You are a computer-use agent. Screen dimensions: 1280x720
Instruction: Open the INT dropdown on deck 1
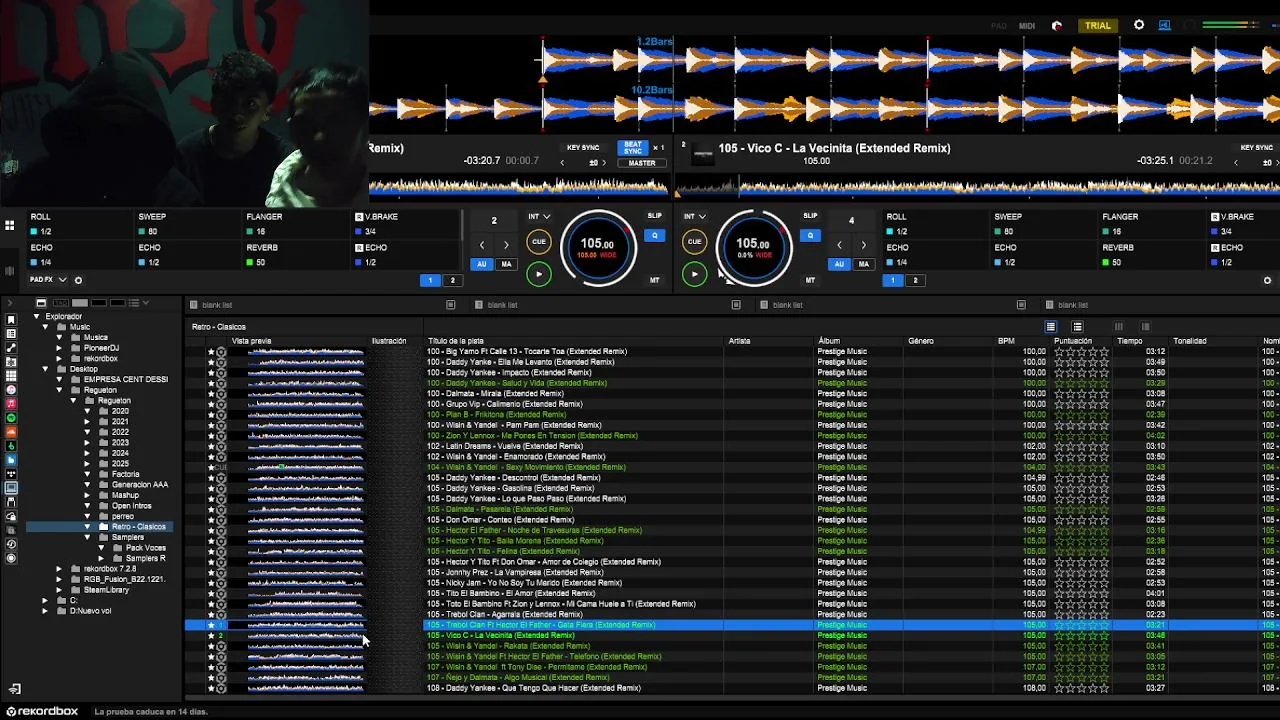[539, 216]
